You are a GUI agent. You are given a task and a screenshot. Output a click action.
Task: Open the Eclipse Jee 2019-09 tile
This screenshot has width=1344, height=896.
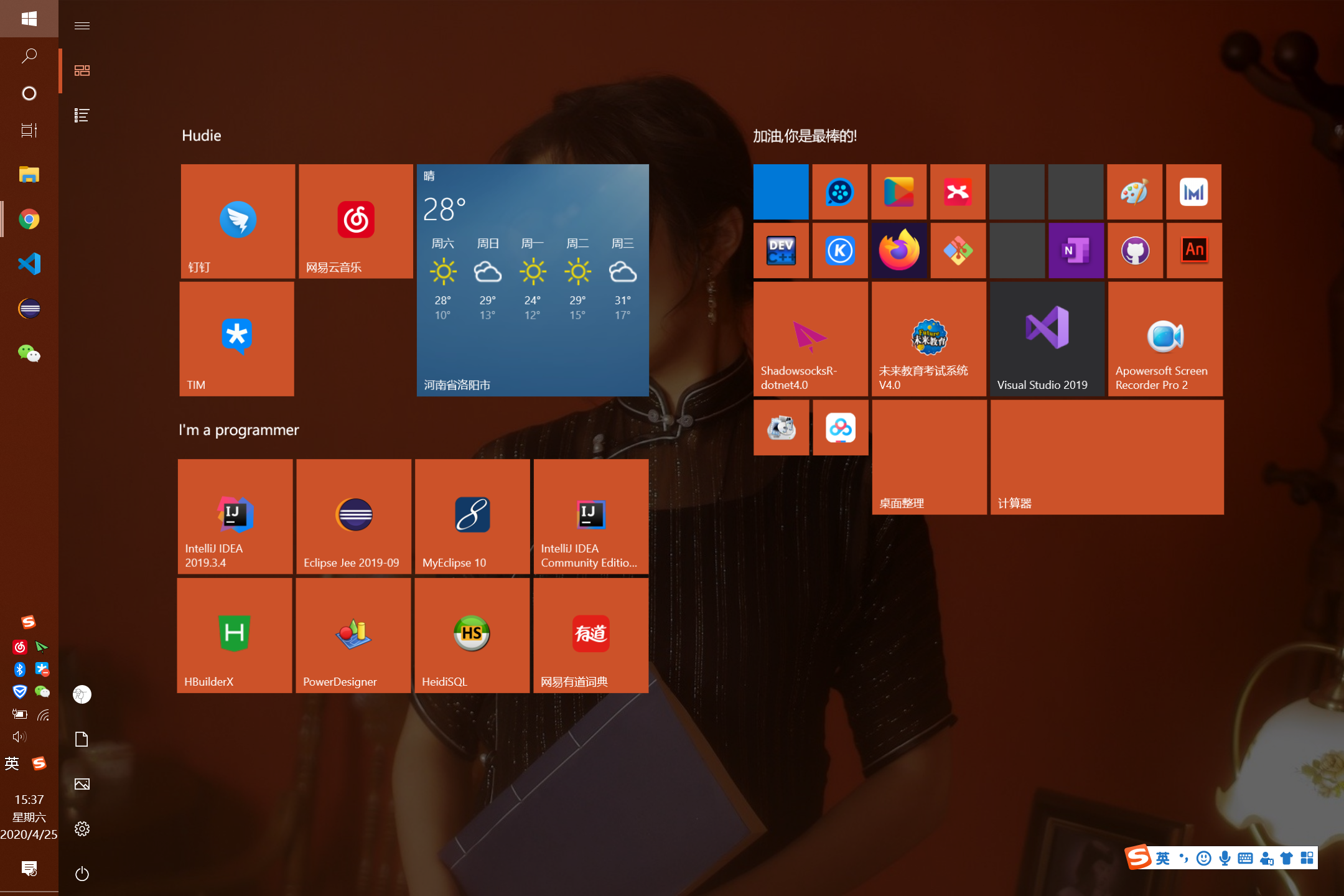(354, 516)
